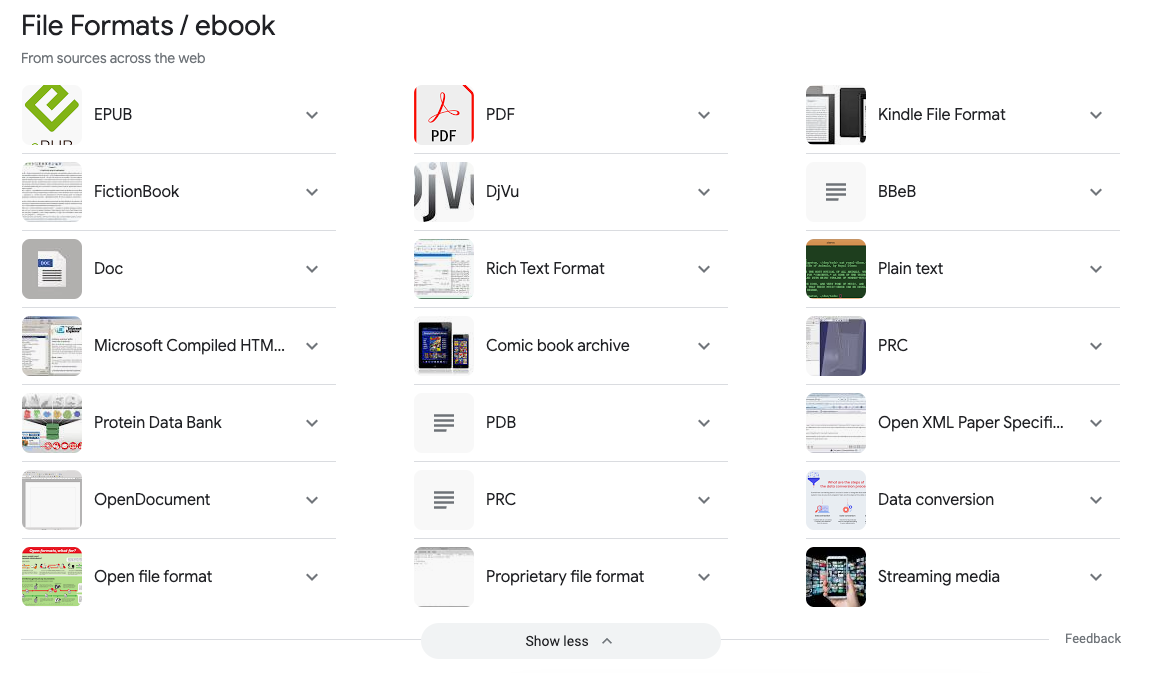Click the Plain text thumbnail
Image resolution: width=1170 pixels, height=673 pixels.
[x=836, y=269]
